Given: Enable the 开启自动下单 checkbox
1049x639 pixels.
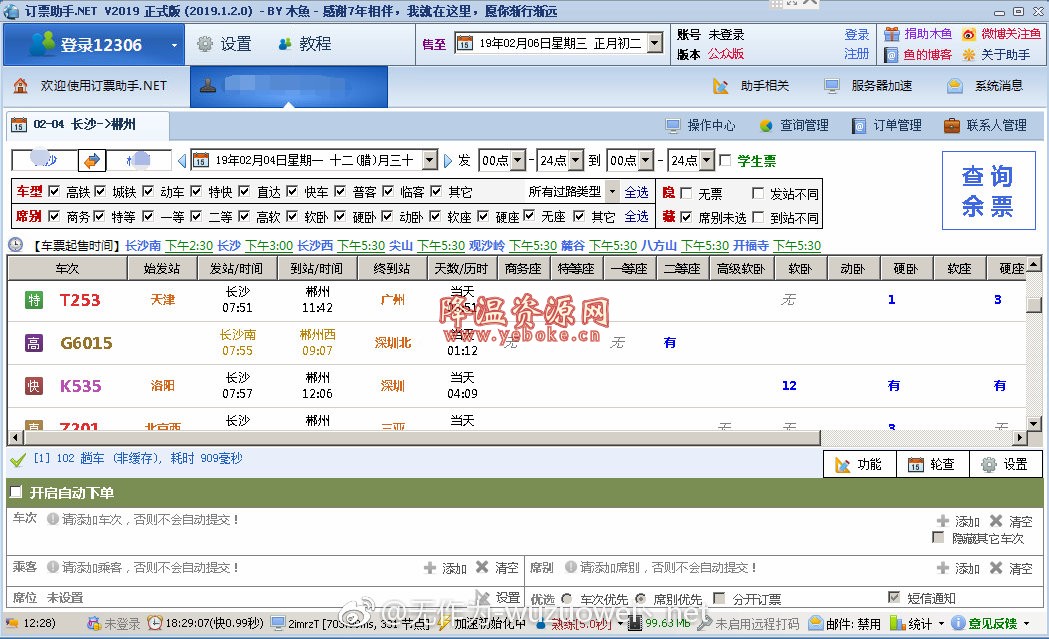Looking at the screenshot, I should coord(16,492).
